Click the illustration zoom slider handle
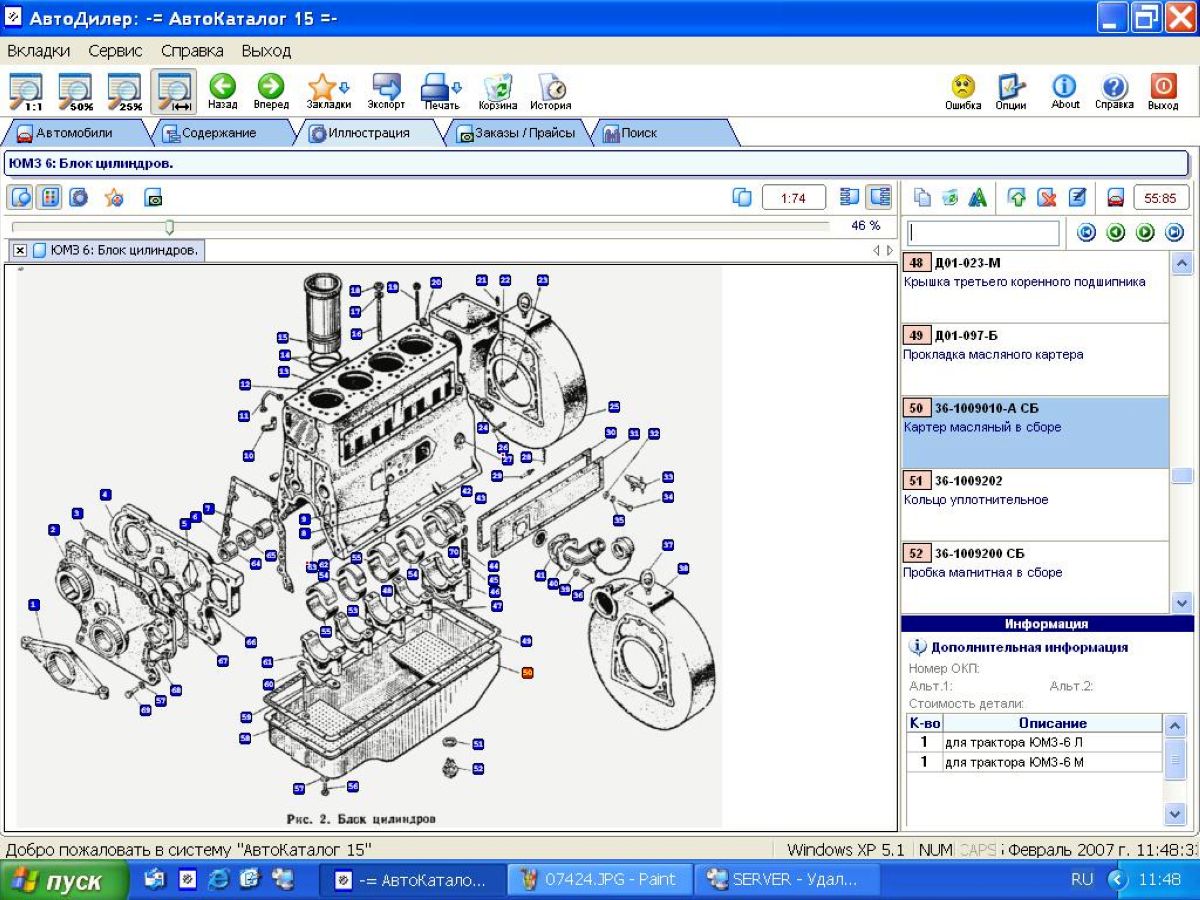The height and width of the screenshot is (900, 1200). click(x=169, y=227)
